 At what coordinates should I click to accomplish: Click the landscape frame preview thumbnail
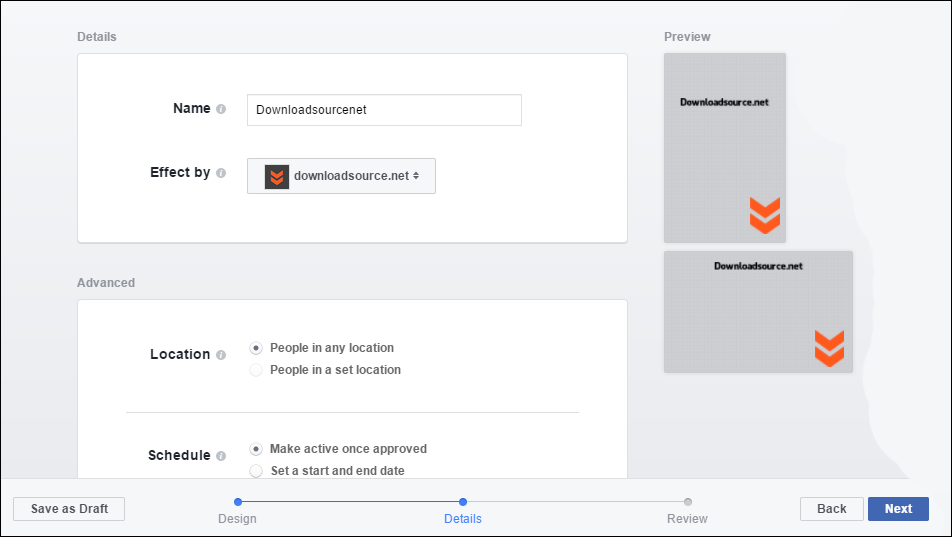(x=758, y=312)
